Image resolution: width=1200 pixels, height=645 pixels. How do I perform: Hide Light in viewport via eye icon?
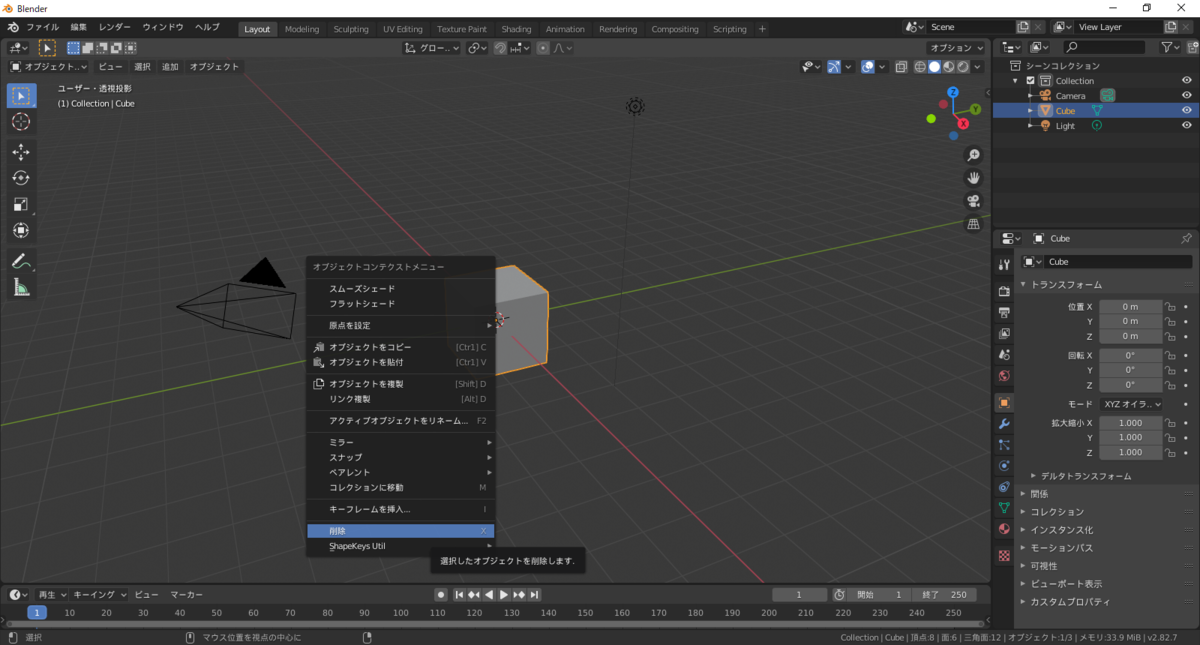(1186, 126)
